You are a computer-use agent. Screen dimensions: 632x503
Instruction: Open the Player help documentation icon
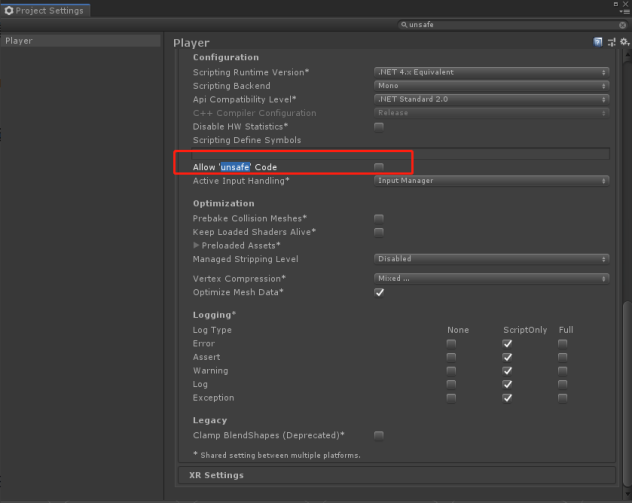coord(598,42)
